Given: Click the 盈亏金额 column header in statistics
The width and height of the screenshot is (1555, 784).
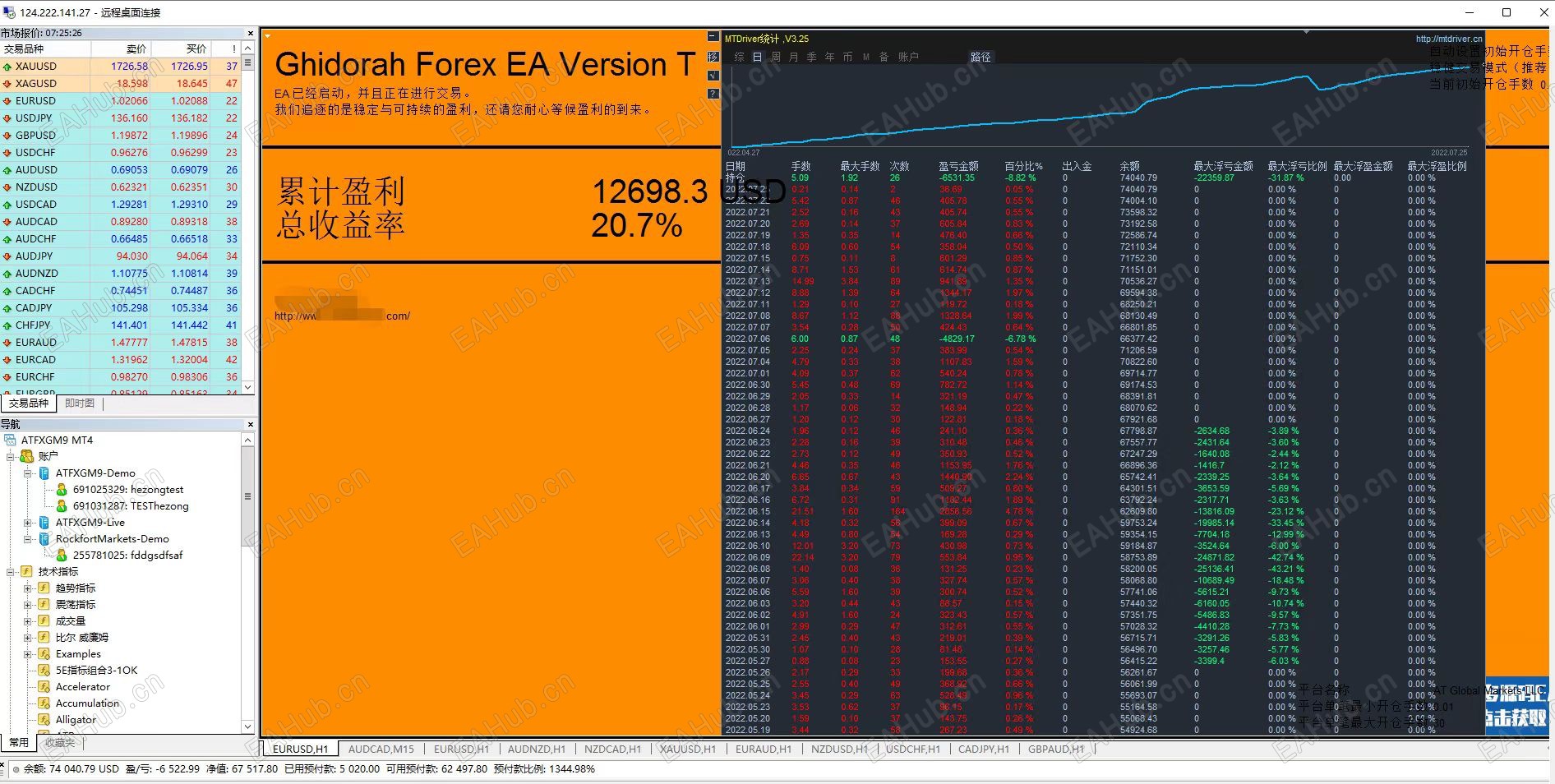Looking at the screenshot, I should click(958, 166).
